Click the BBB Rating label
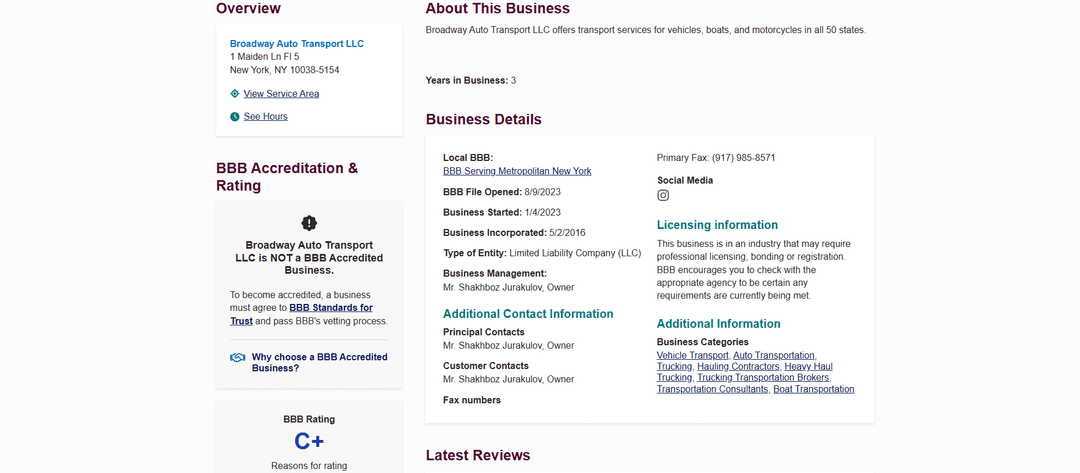Viewport: 1080px width, 473px height. 309,419
